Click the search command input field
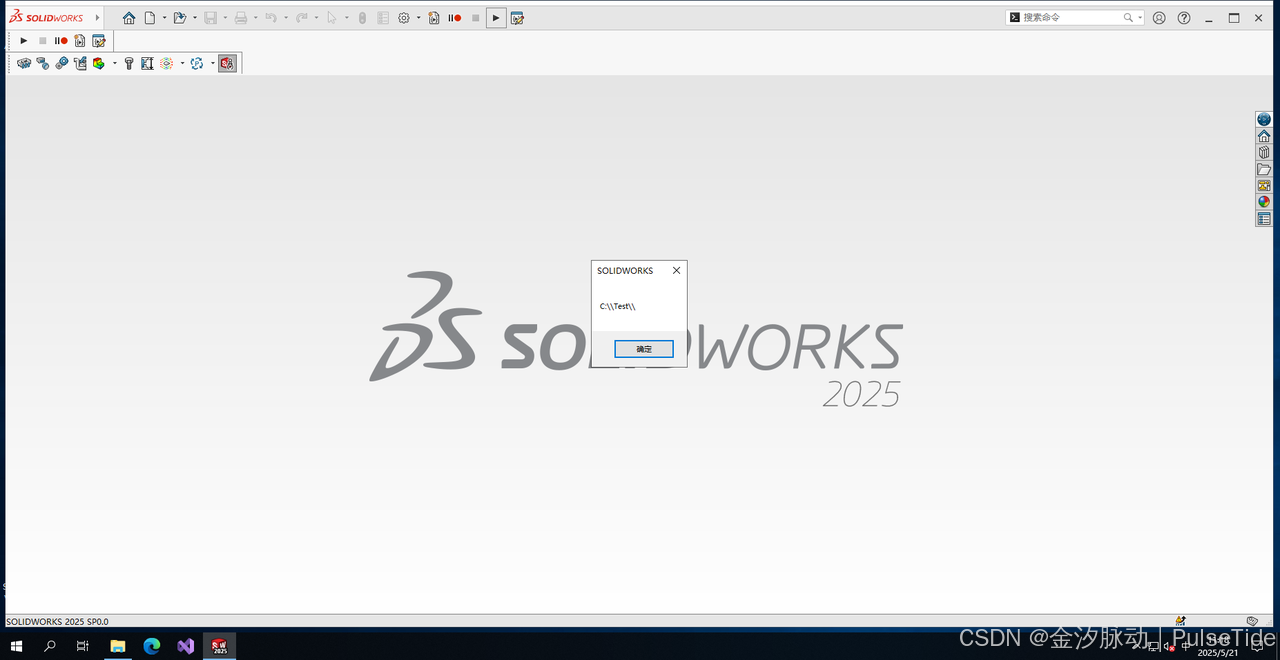This screenshot has width=1280, height=660. point(1065,16)
